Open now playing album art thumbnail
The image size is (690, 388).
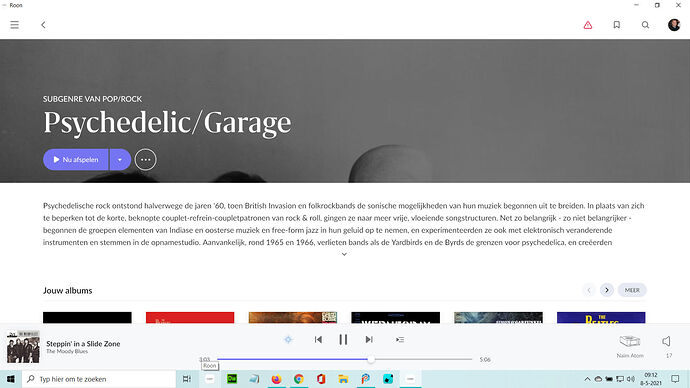pos(23,347)
